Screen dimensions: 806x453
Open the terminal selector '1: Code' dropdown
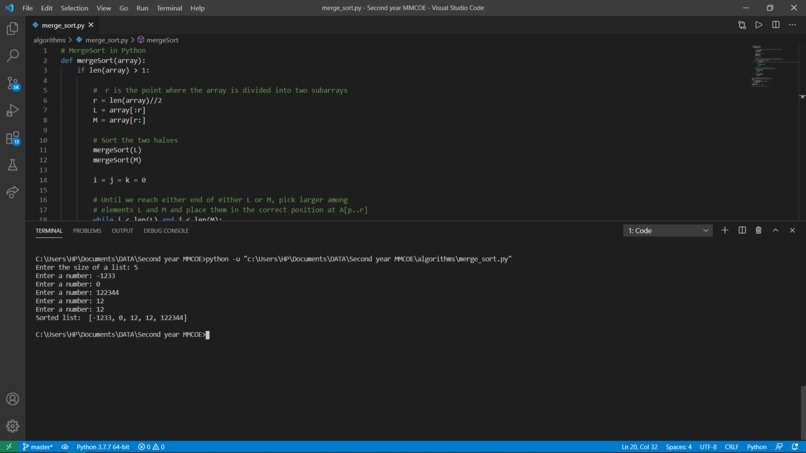[x=668, y=231]
